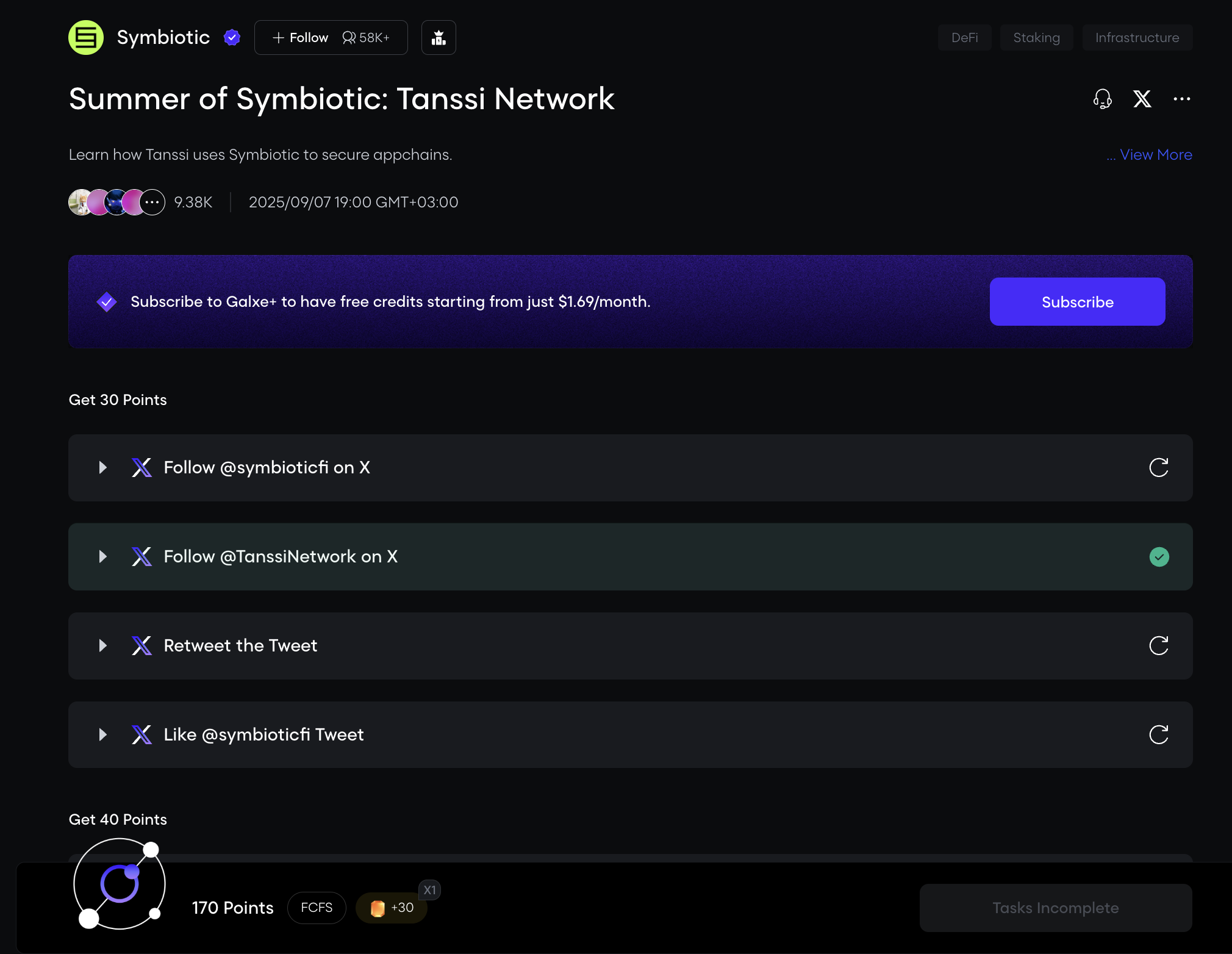Expand Like @symbioticfi Tweet task
The height and width of the screenshot is (954, 1232).
[103, 735]
